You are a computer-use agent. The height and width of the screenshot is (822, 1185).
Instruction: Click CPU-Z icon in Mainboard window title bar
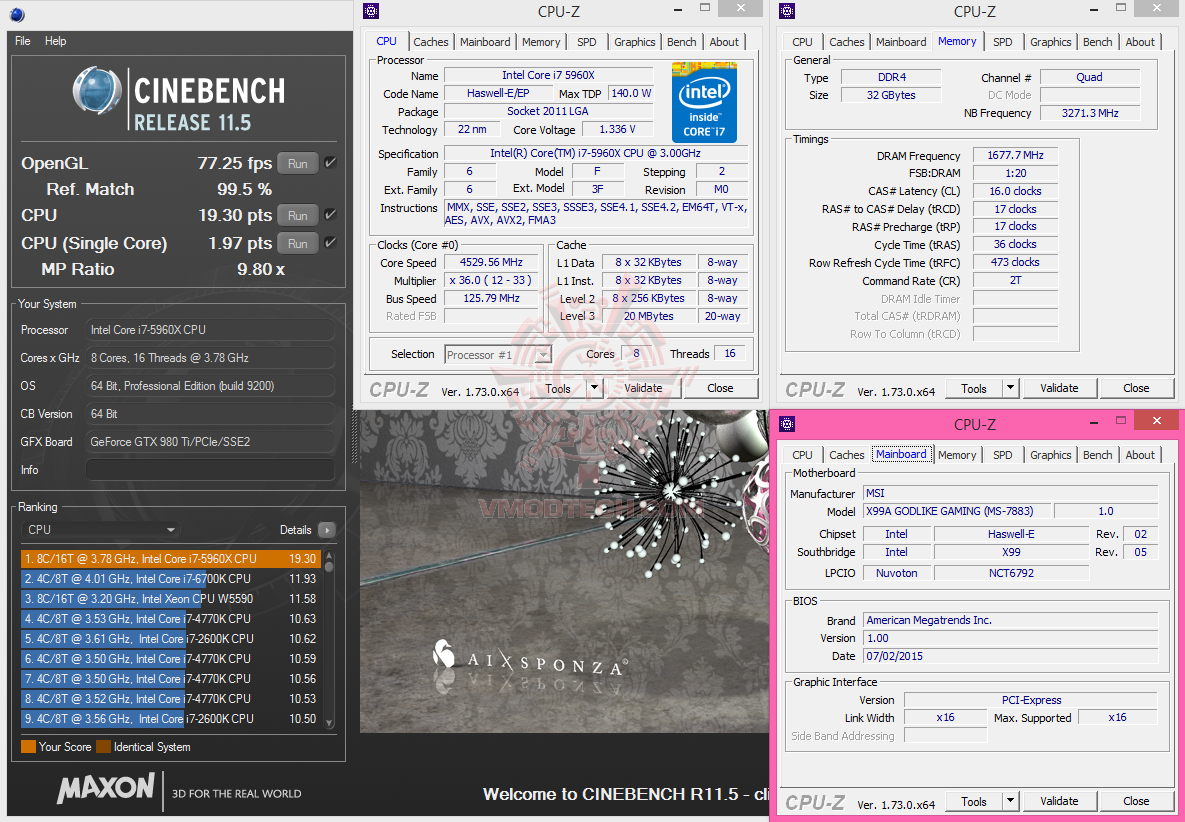coord(787,424)
